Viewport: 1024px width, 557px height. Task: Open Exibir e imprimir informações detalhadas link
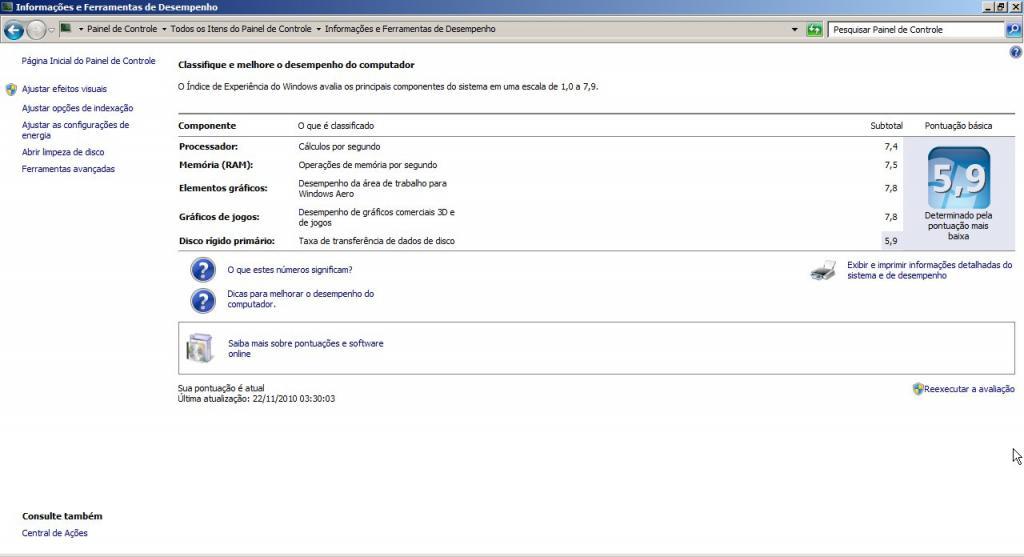click(x=929, y=270)
